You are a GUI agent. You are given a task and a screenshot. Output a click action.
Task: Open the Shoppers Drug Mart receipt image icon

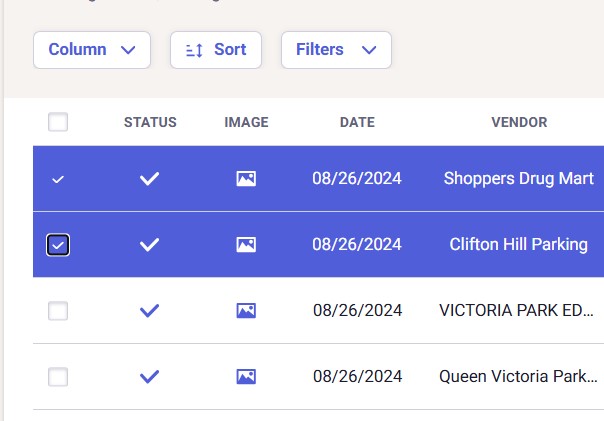pos(246,179)
